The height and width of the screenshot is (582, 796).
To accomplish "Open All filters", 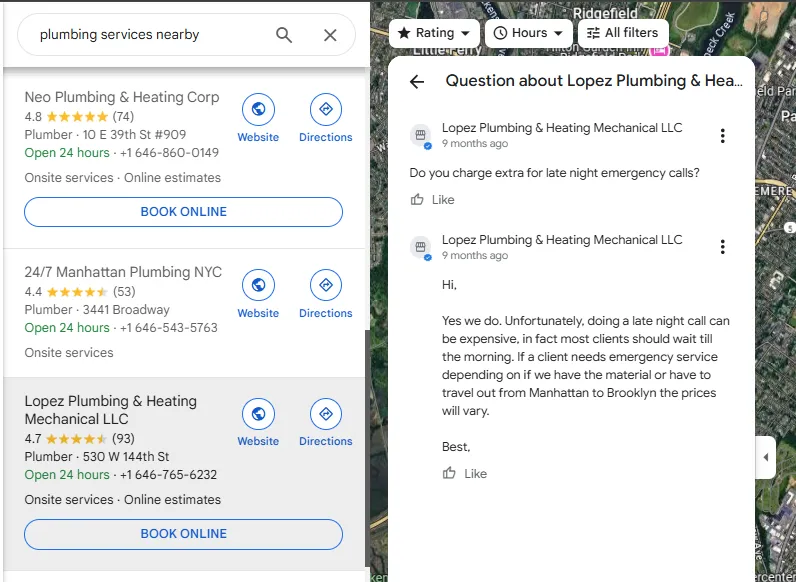I will click(623, 33).
